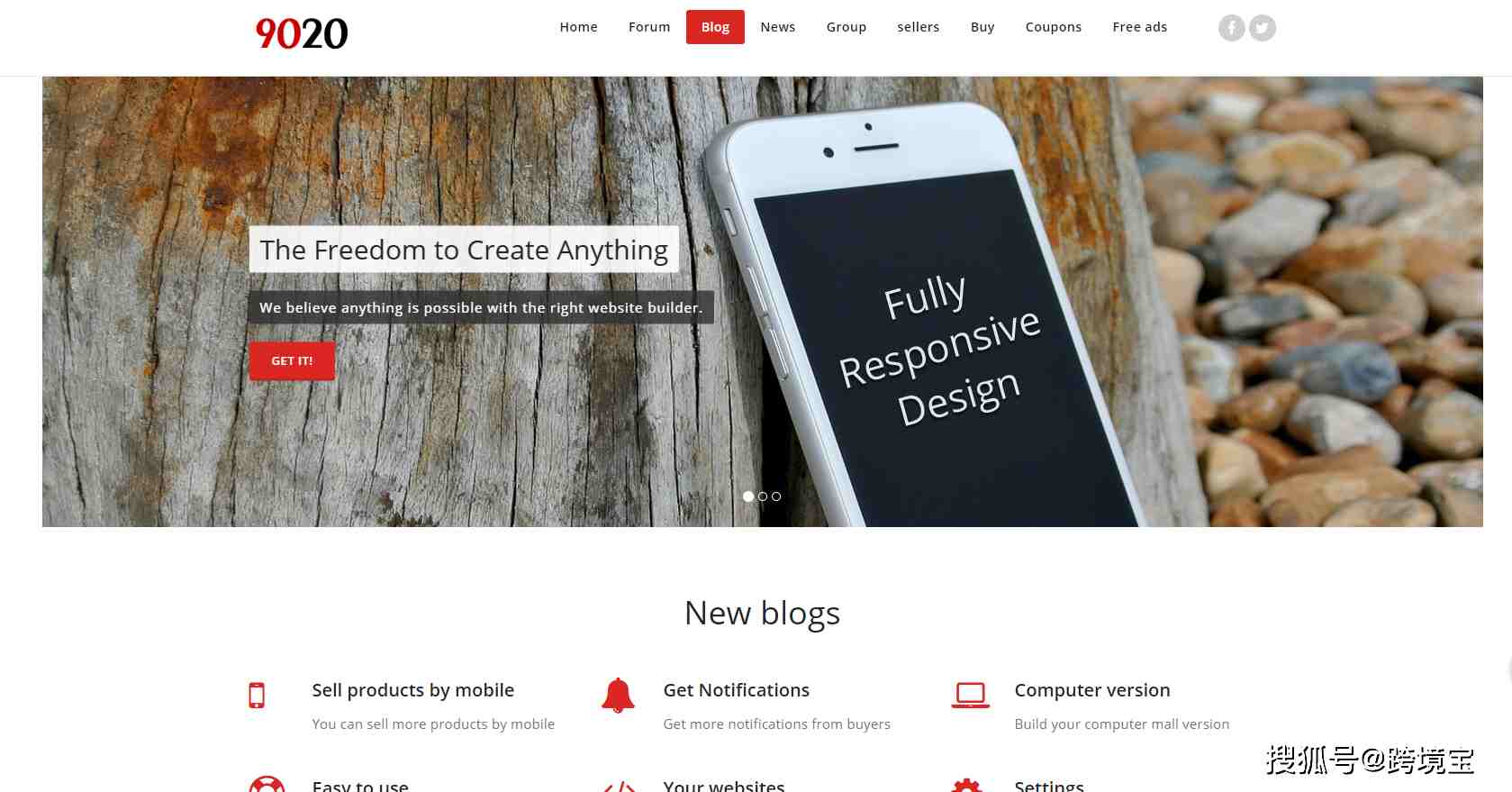Click the 9020 site logo
1512x792 pixels.
tap(301, 33)
